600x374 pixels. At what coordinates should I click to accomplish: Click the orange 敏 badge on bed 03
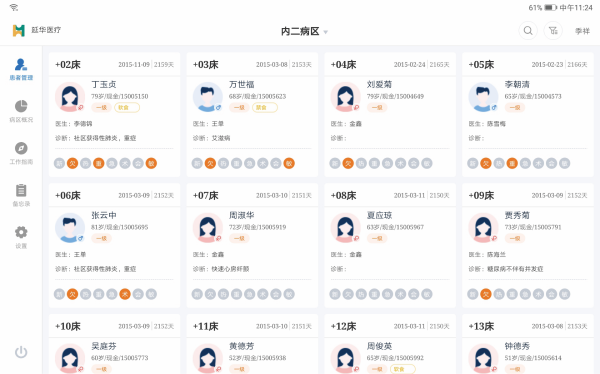pos(289,163)
